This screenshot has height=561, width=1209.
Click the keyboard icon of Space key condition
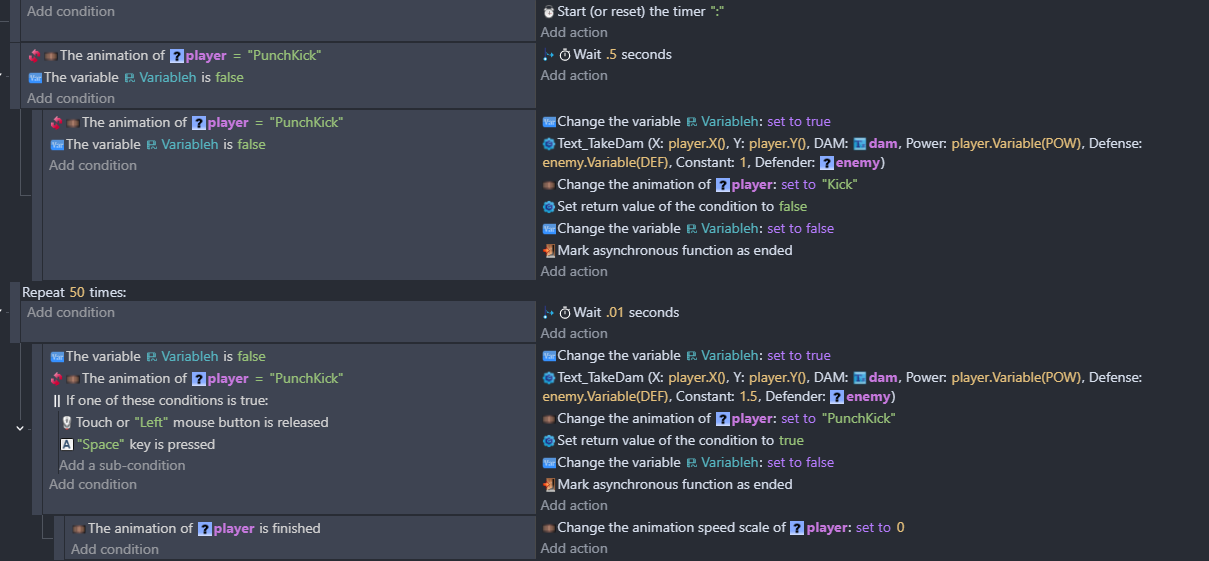coord(67,445)
